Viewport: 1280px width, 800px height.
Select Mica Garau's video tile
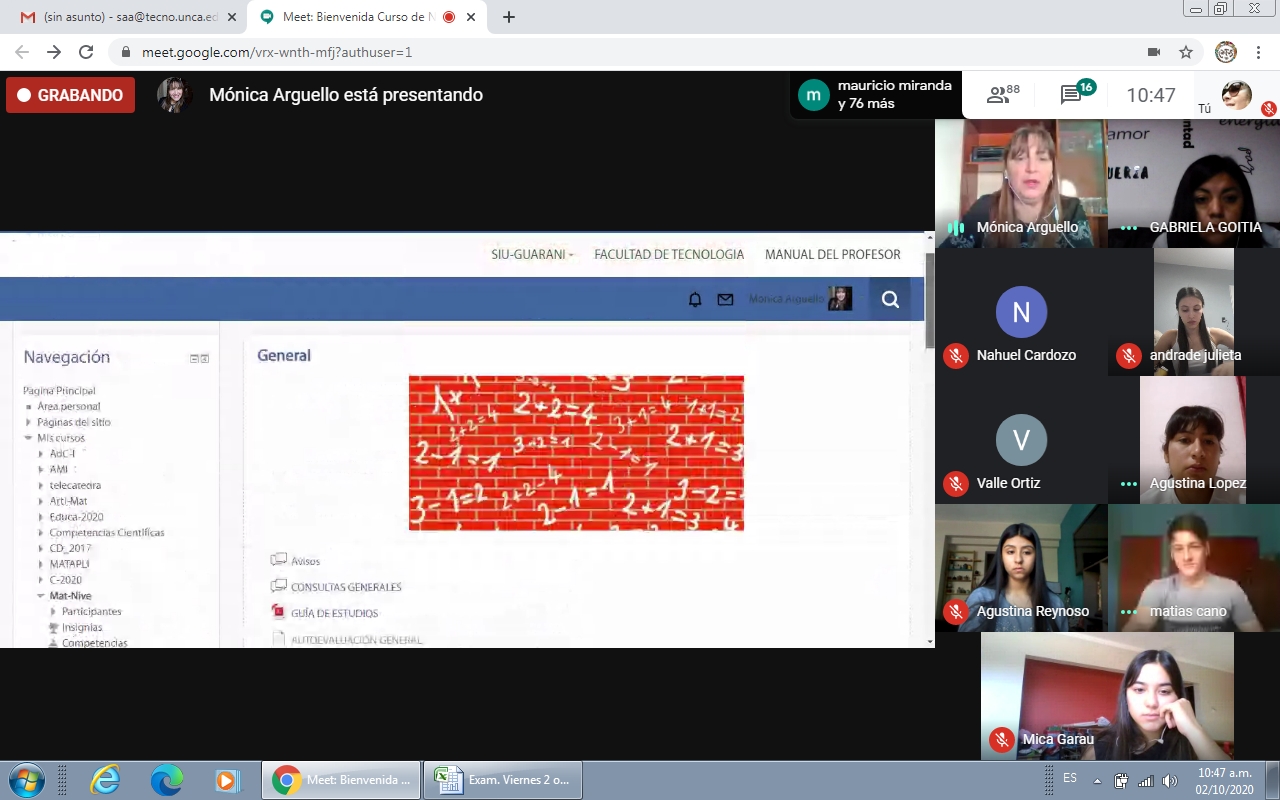point(1107,695)
